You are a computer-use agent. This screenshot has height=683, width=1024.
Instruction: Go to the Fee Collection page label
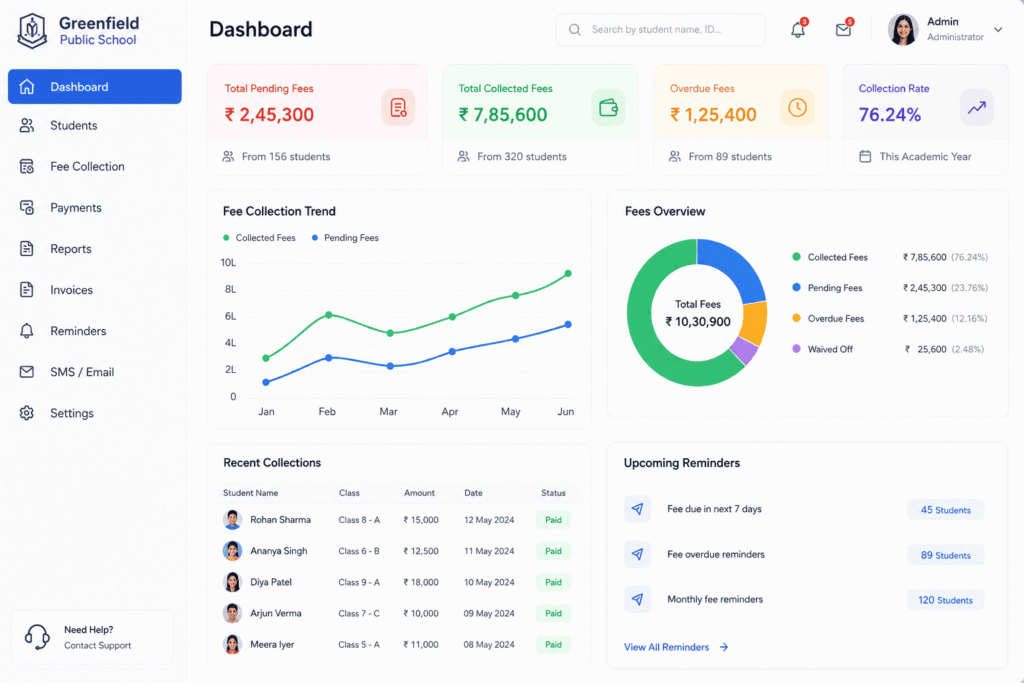point(88,167)
